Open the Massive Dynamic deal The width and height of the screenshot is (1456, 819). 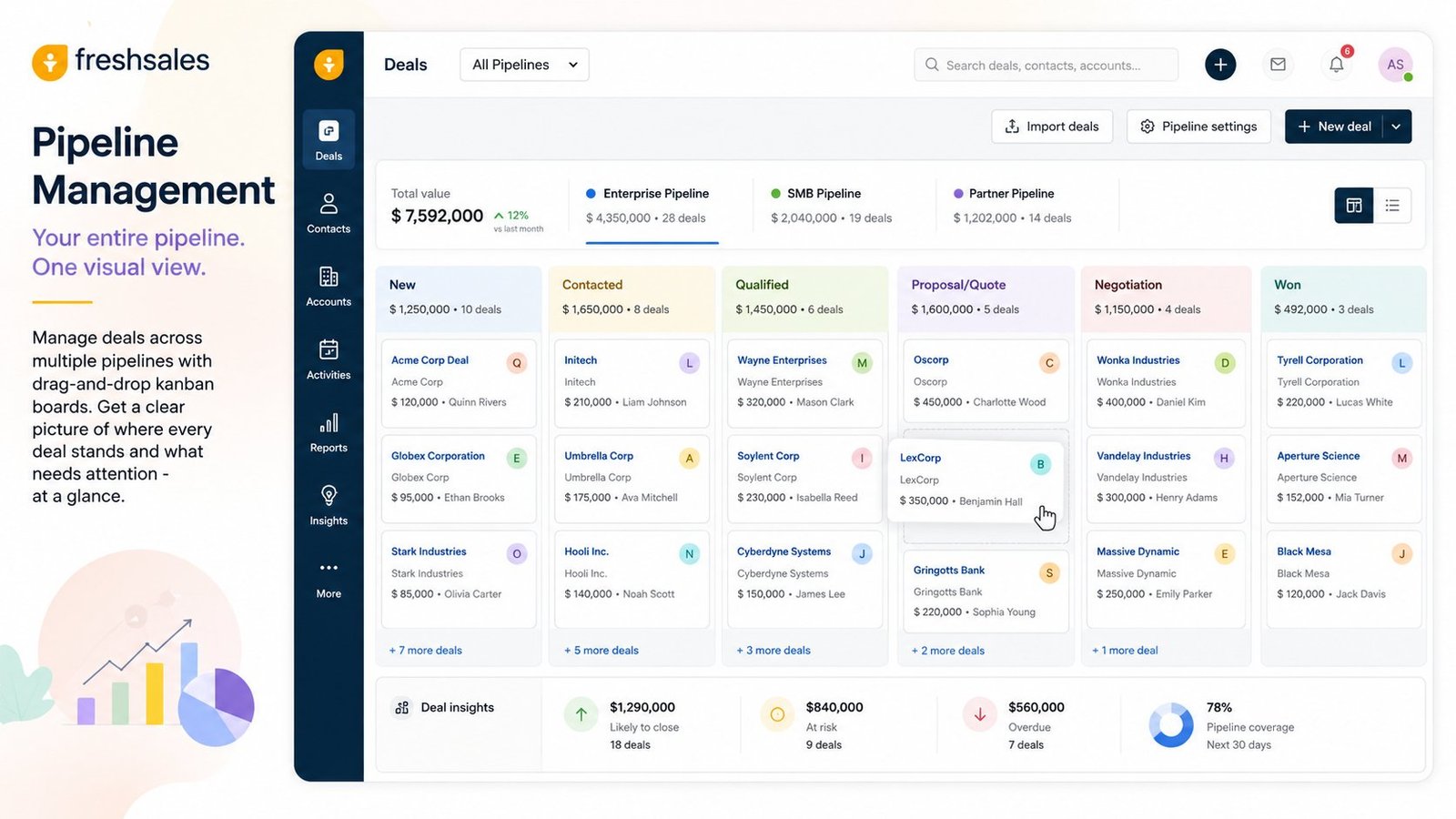[x=1166, y=580]
